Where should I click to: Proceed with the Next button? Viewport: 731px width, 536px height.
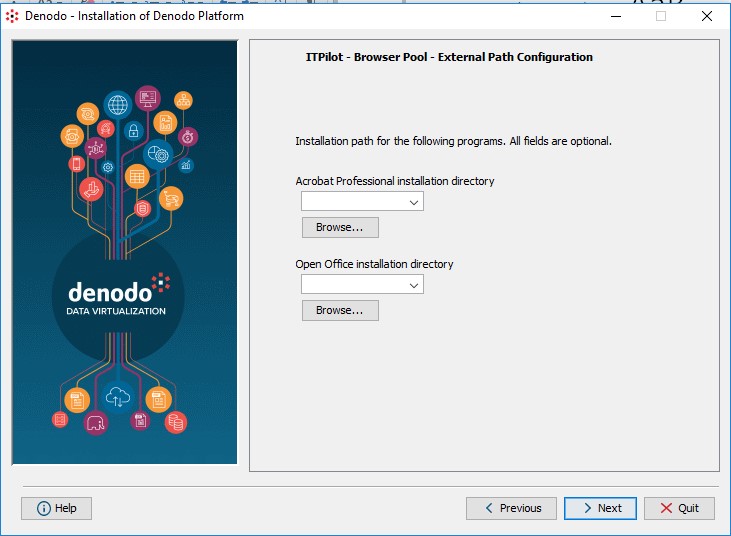point(600,508)
